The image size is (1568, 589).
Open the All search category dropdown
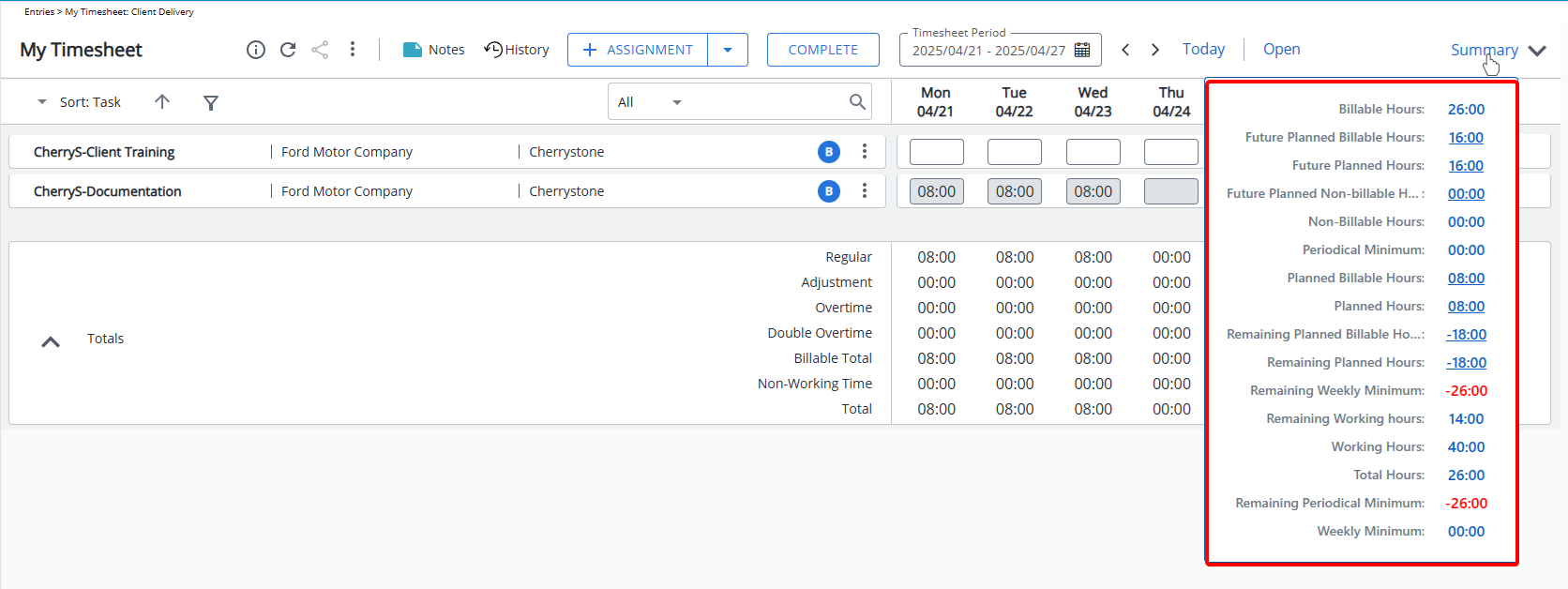[x=650, y=102]
